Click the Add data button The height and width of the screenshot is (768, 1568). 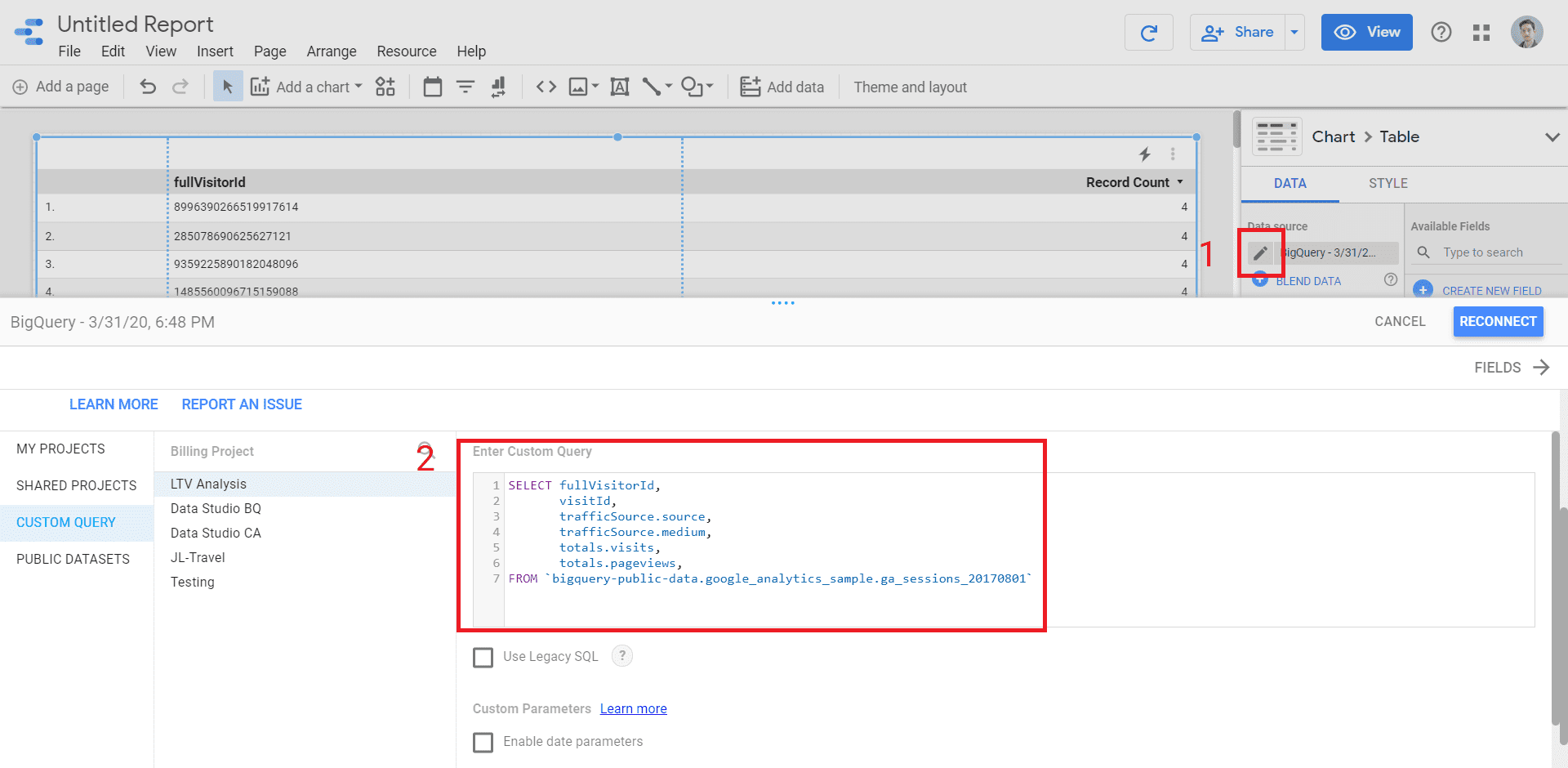(782, 87)
